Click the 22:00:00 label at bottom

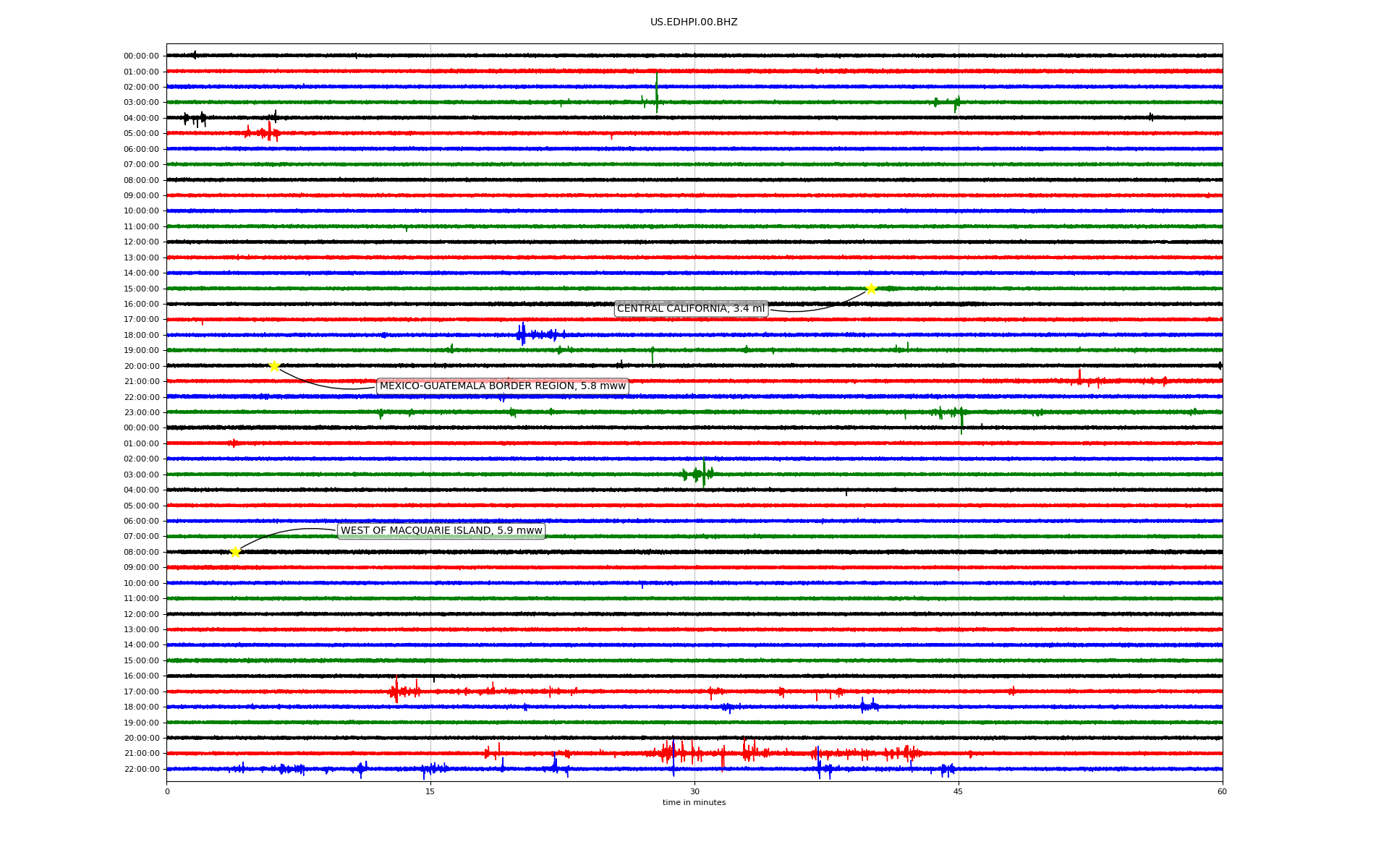coord(141,769)
